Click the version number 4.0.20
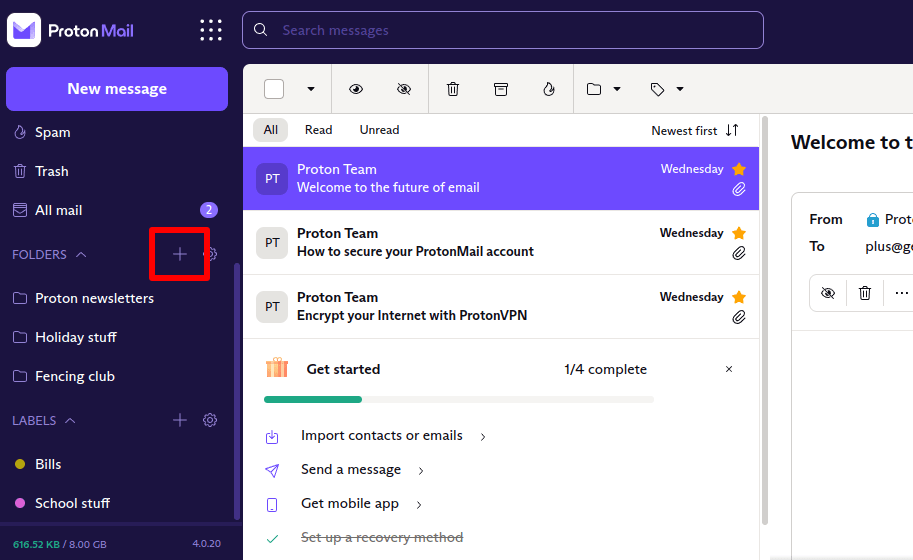The height and width of the screenshot is (560, 913). click(207, 544)
